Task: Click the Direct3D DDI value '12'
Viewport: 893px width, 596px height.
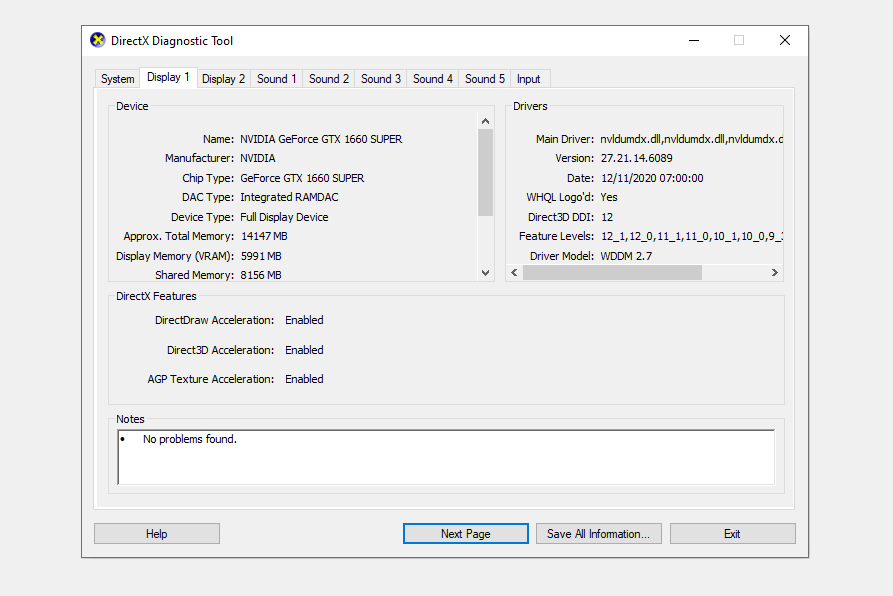Action: pos(607,217)
